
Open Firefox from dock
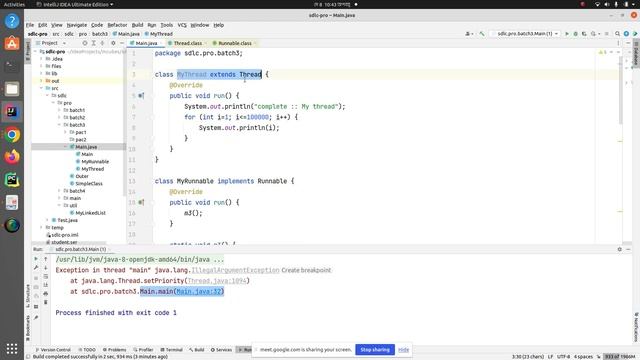pyautogui.click(x=12, y=157)
